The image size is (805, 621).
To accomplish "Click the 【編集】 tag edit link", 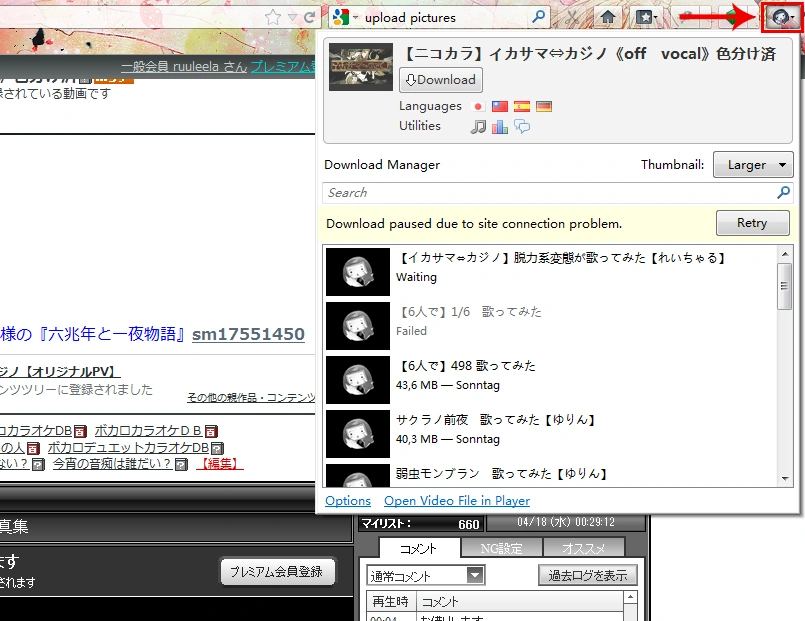I will tap(220, 464).
